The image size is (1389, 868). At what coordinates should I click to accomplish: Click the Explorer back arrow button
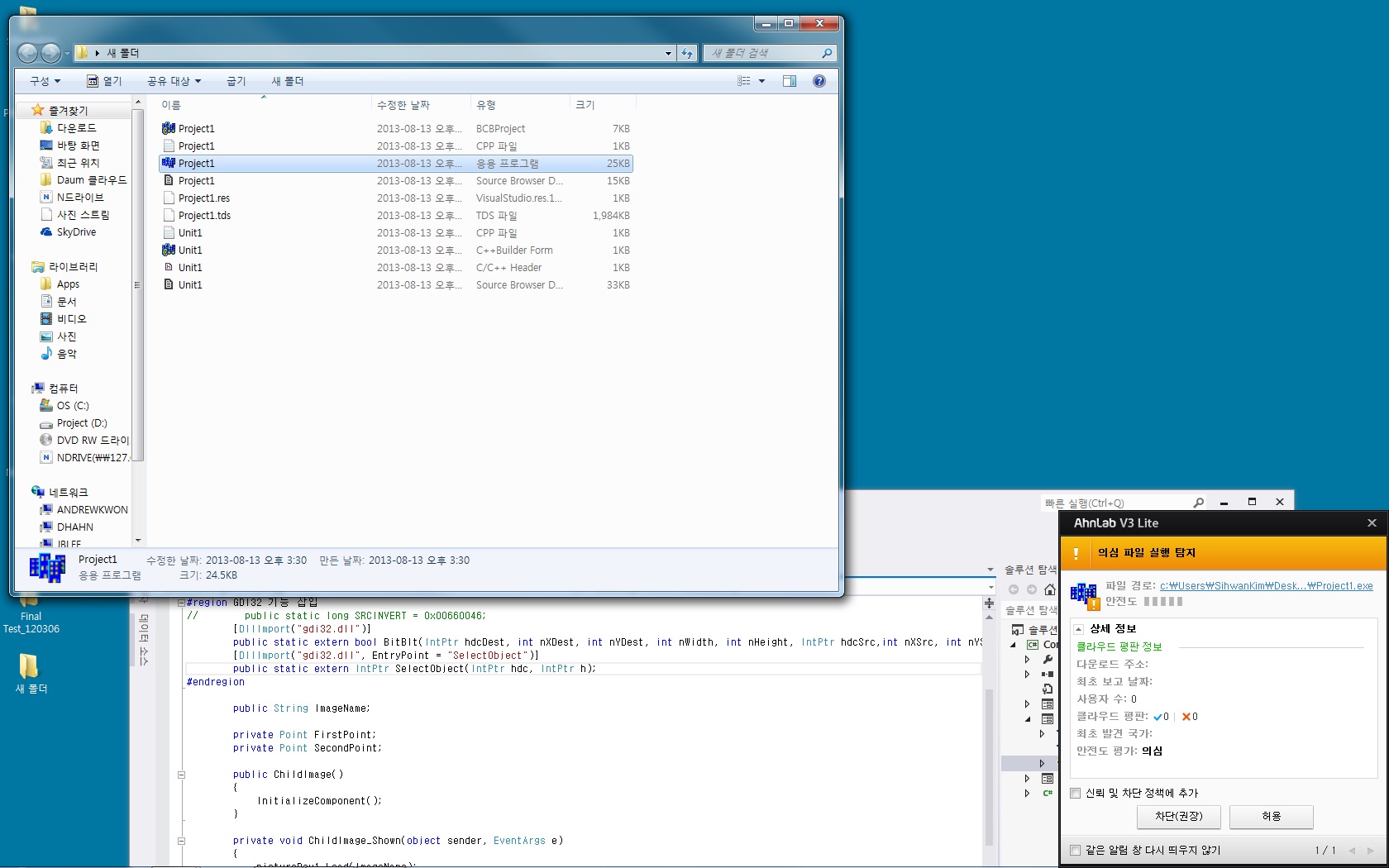27,53
